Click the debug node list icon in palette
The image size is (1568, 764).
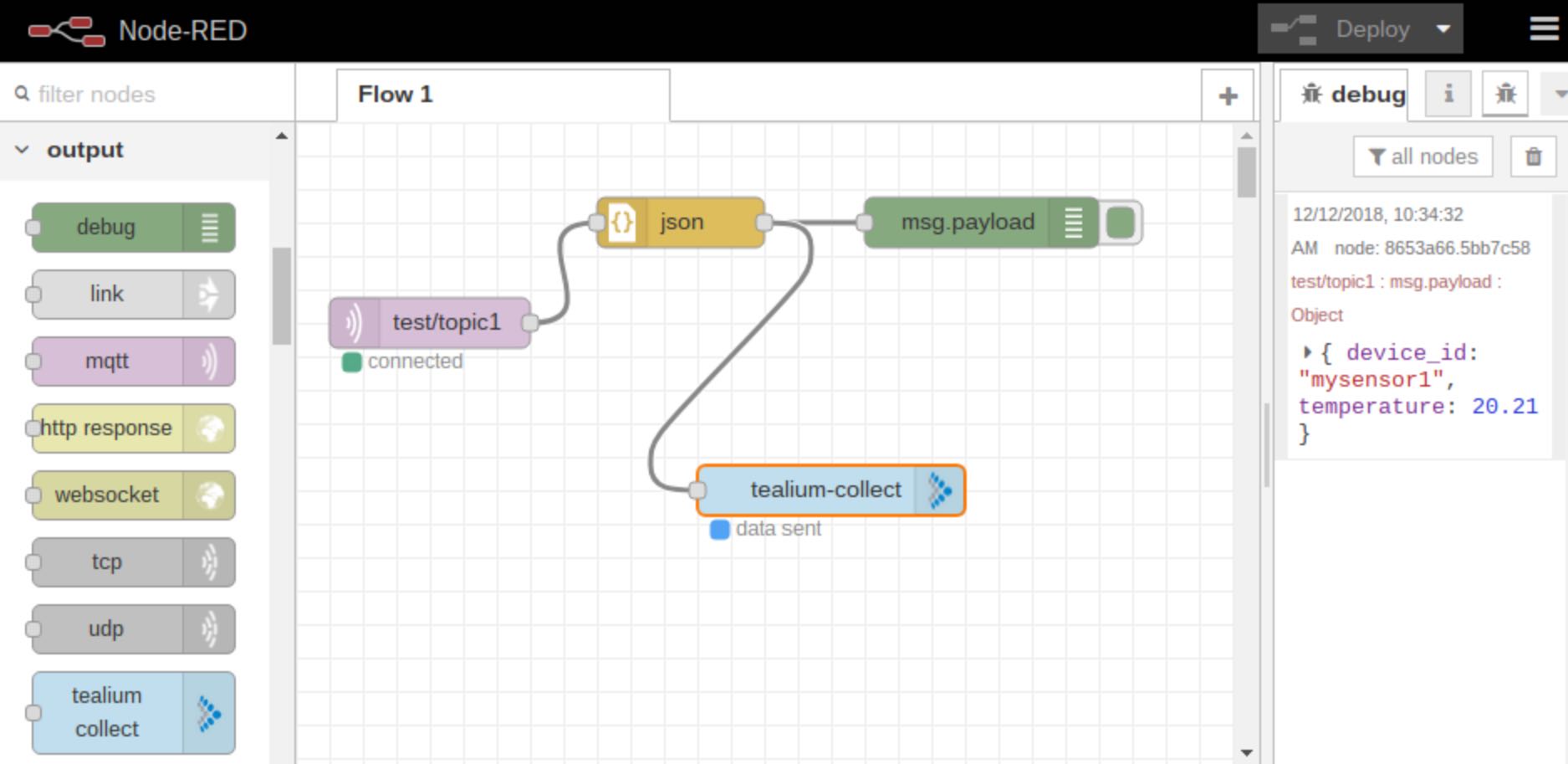209,227
